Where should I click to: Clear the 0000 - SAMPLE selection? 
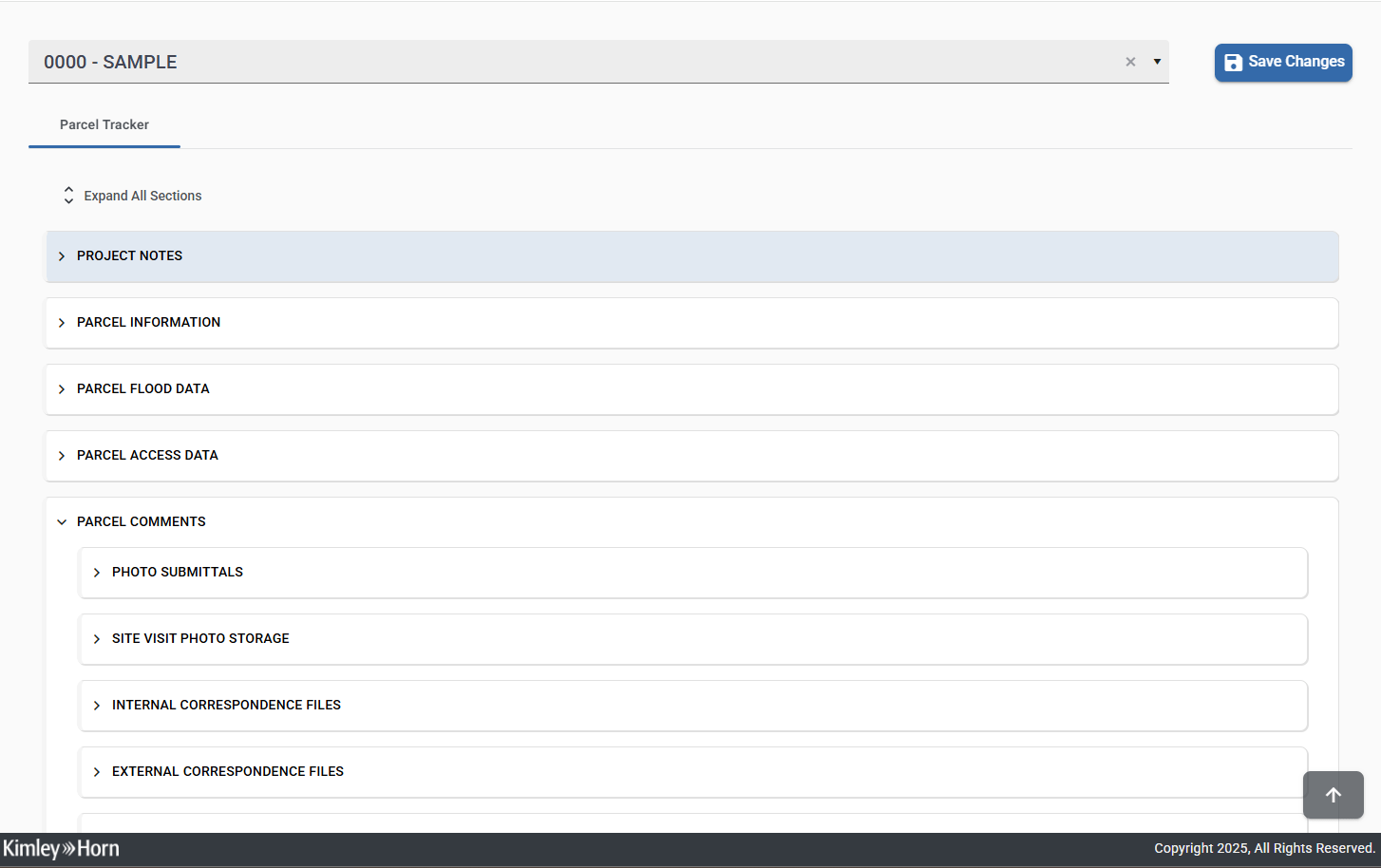coord(1130,62)
